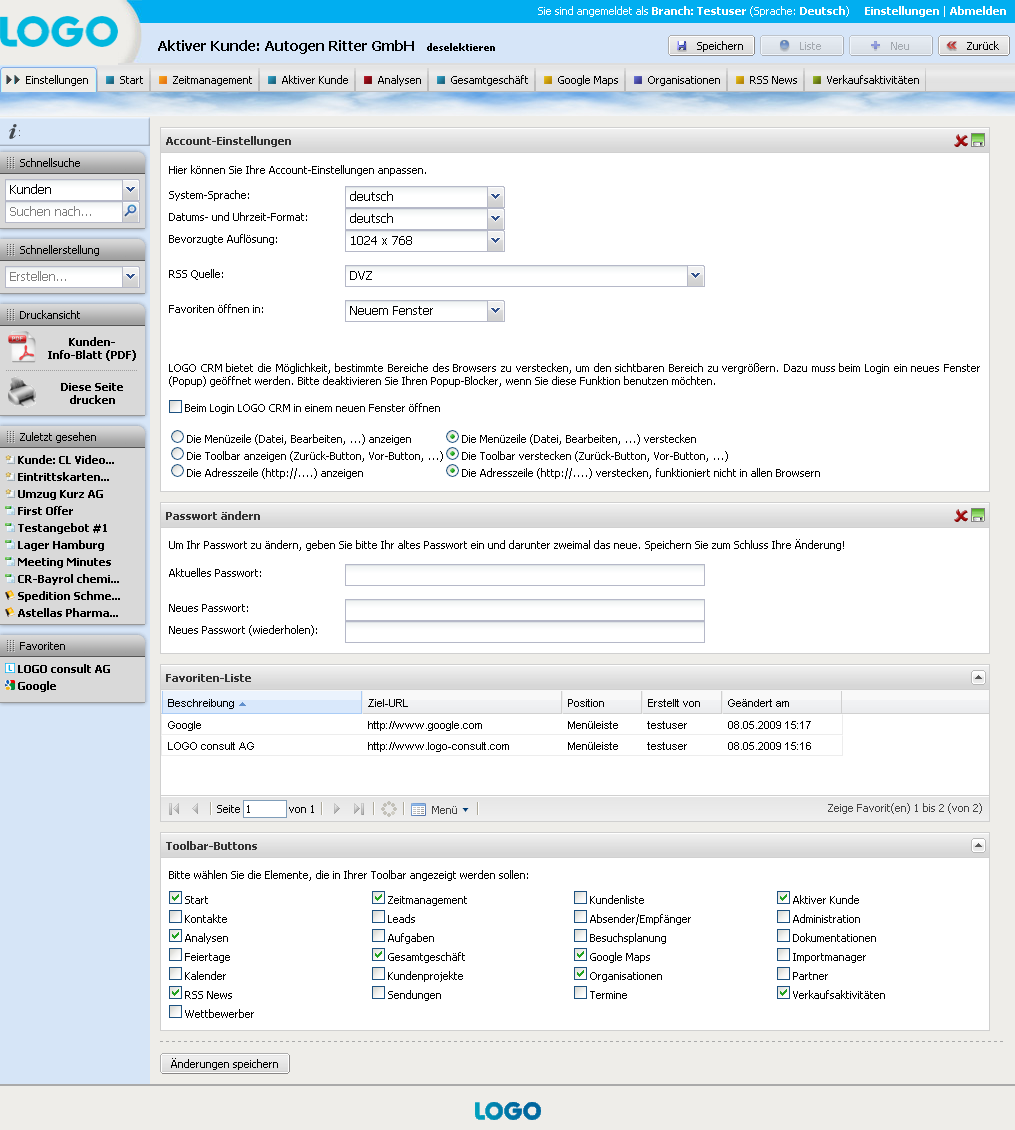1015x1130 pixels.
Task: Check the Wettbewerber toolbar checkbox
Action: coord(175,1012)
